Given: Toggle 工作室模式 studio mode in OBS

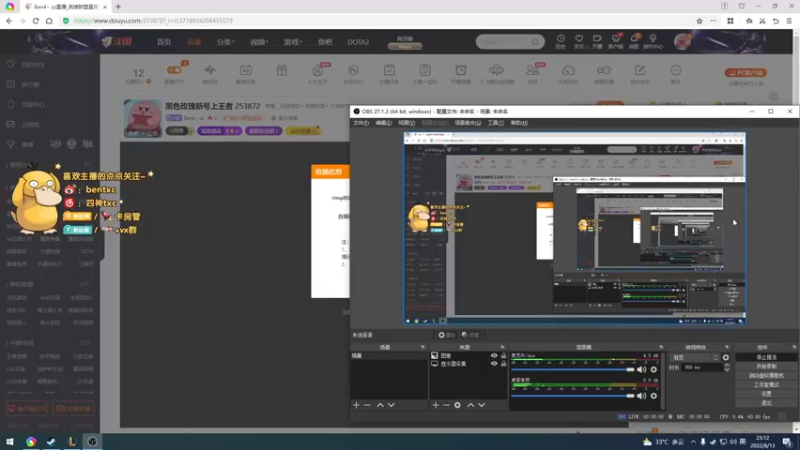Looking at the screenshot, I should pos(766,385).
